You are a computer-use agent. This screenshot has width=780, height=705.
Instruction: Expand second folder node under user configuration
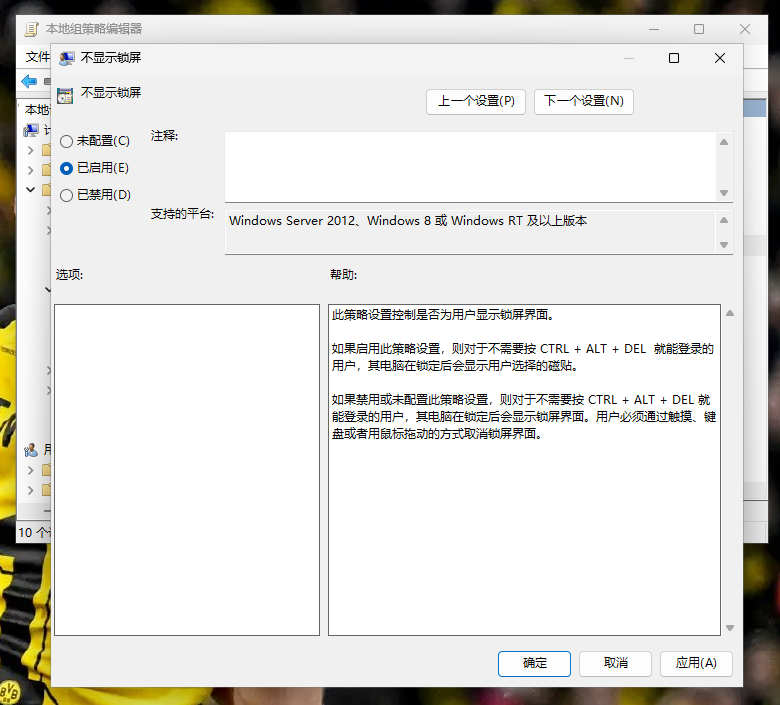[x=31, y=490]
